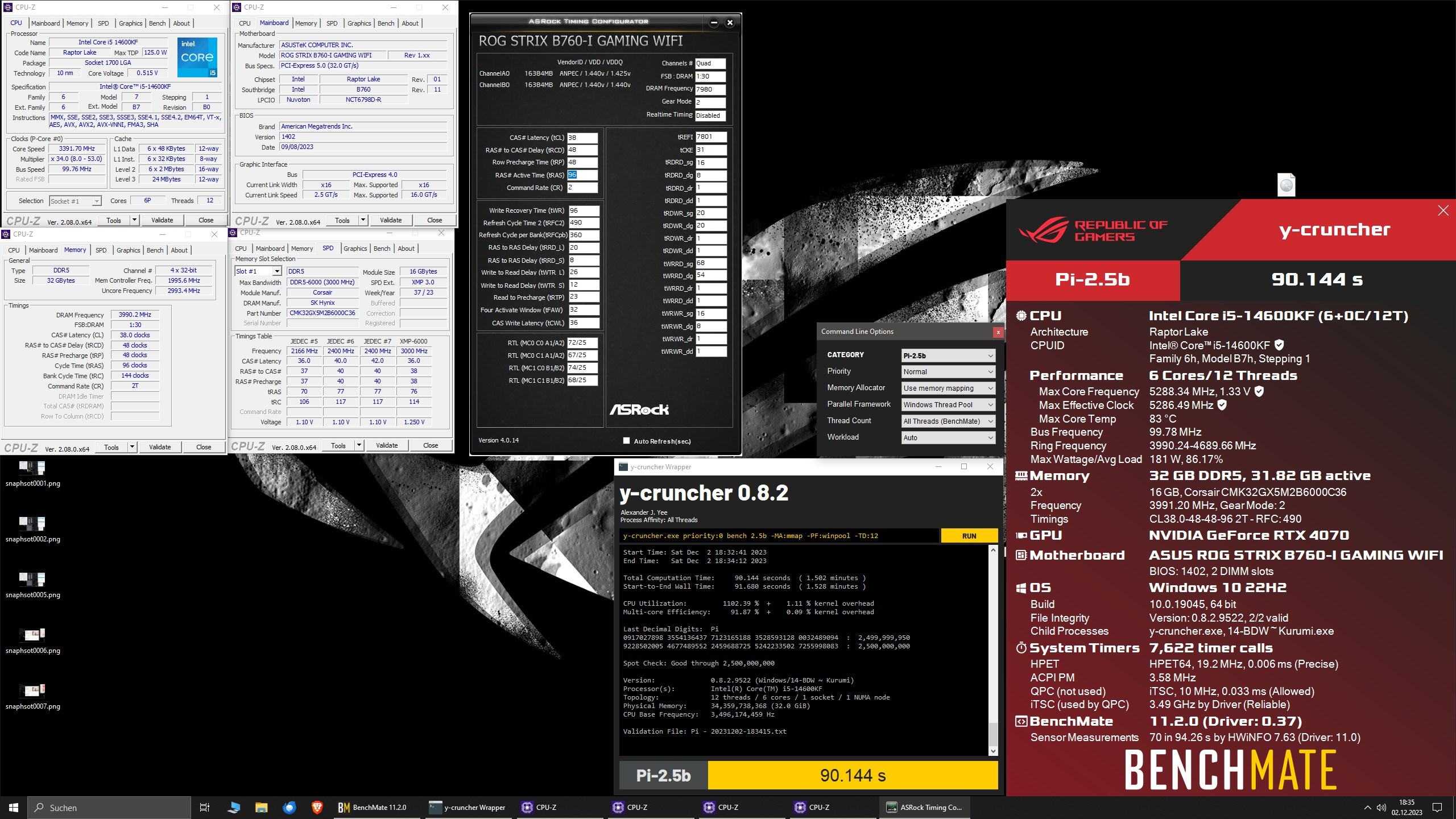
Task: Open Graphics tab in CPU-Z Mainboard window
Action: [359, 23]
